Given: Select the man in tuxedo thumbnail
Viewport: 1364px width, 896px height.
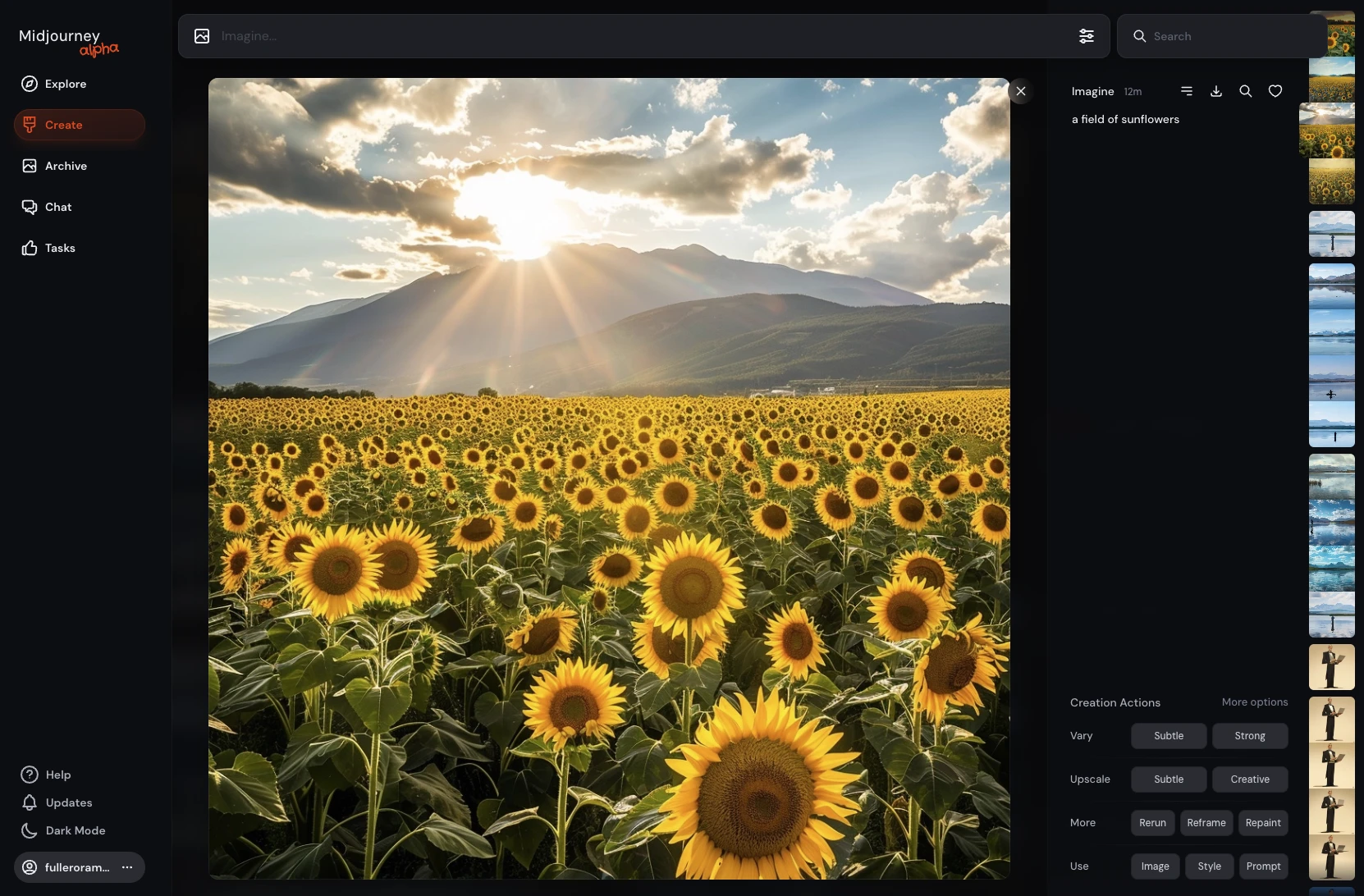Looking at the screenshot, I should [1331, 667].
